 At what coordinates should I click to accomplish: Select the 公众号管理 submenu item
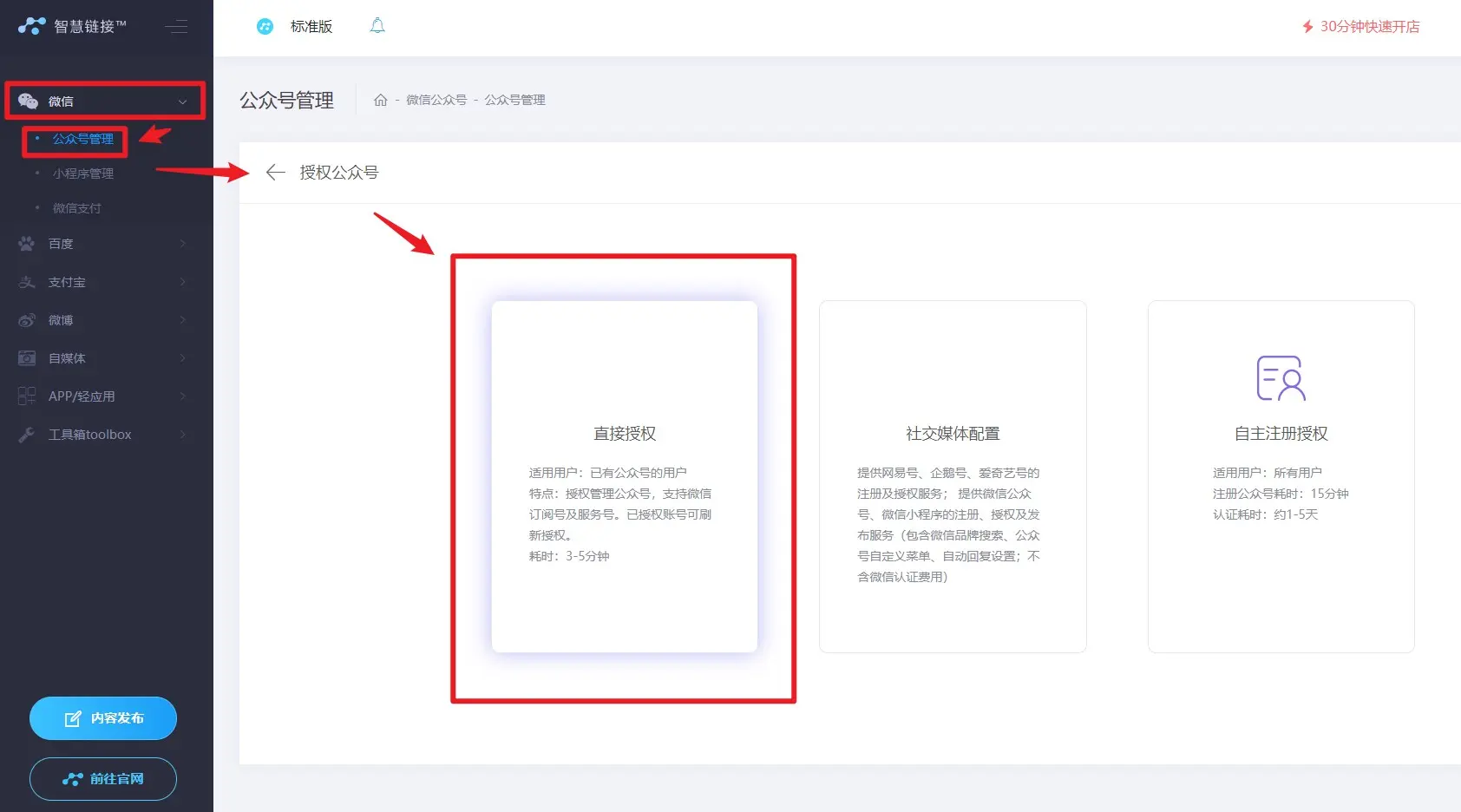tap(82, 139)
